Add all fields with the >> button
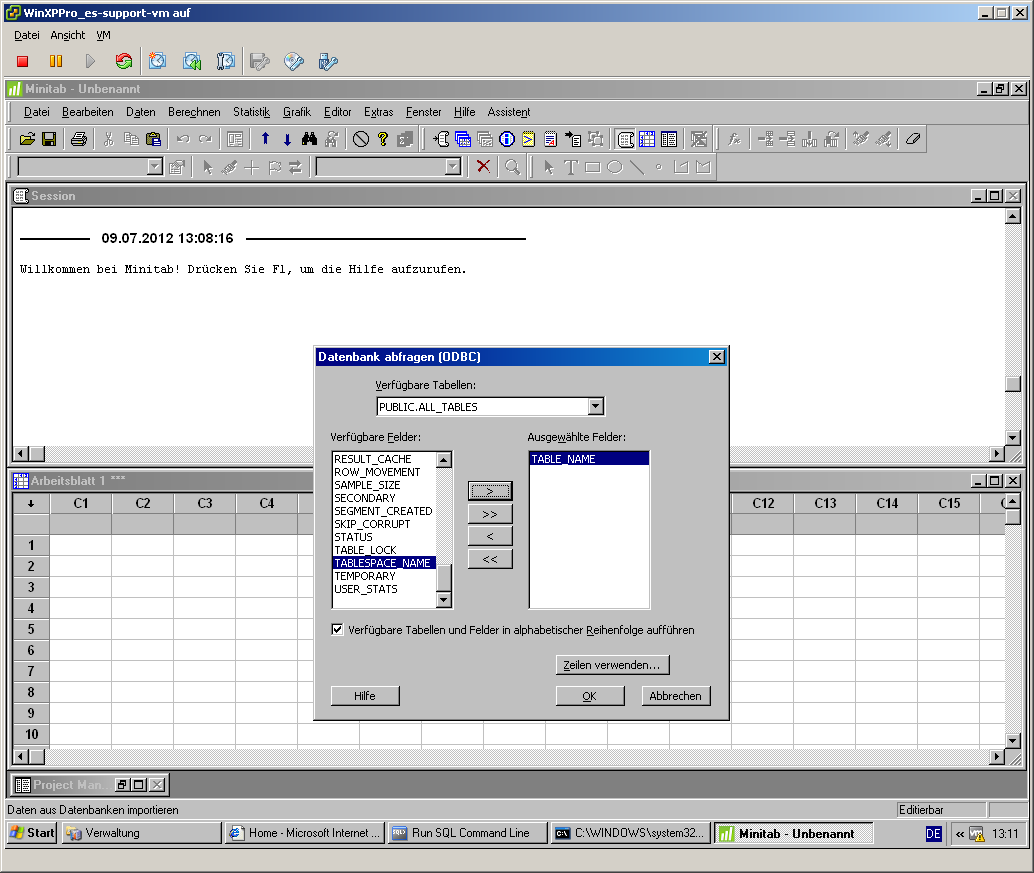 490,514
